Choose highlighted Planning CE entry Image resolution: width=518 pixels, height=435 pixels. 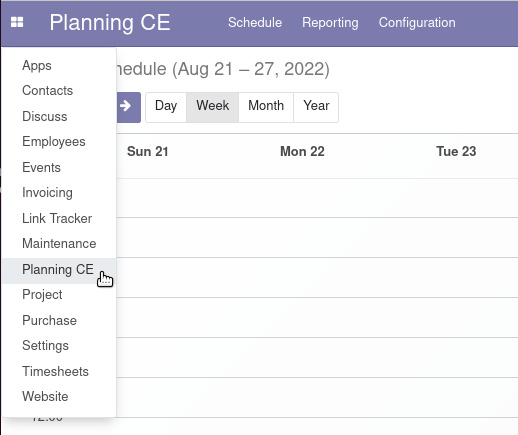[x=59, y=269]
